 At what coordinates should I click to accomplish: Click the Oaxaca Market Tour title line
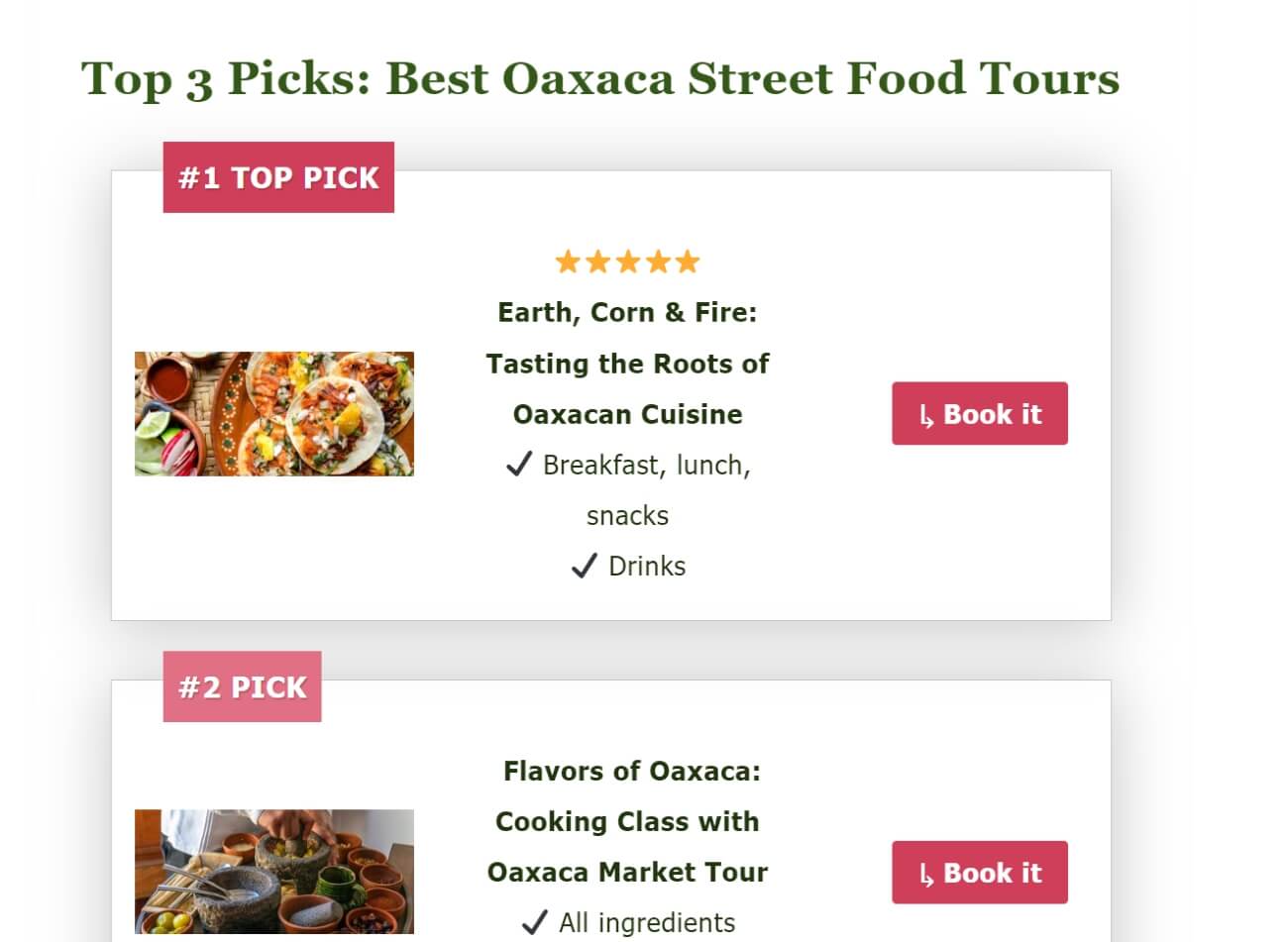(x=627, y=872)
